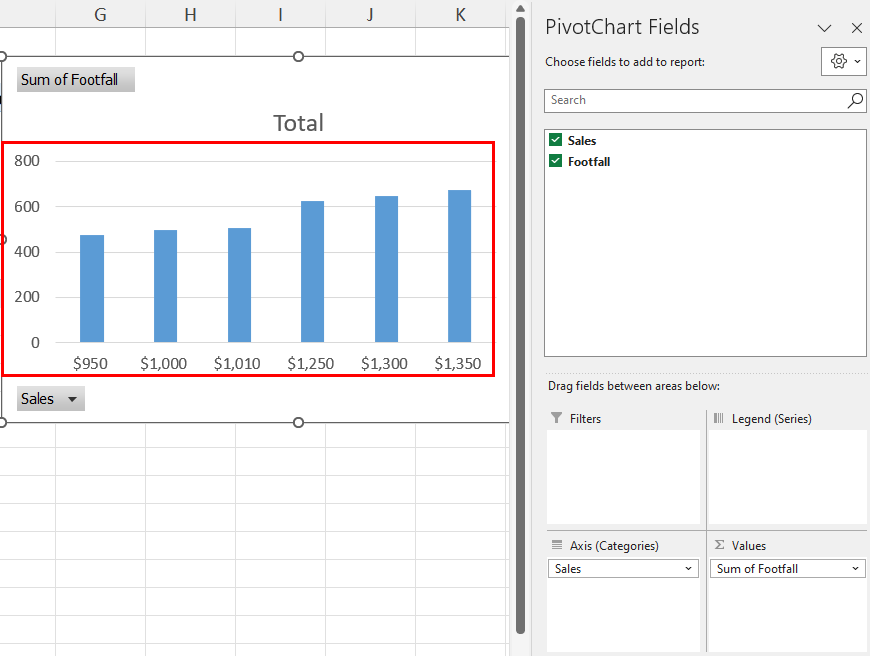Image resolution: width=870 pixels, height=656 pixels.
Task: Click the scroll up arrow
Action: 520,8
